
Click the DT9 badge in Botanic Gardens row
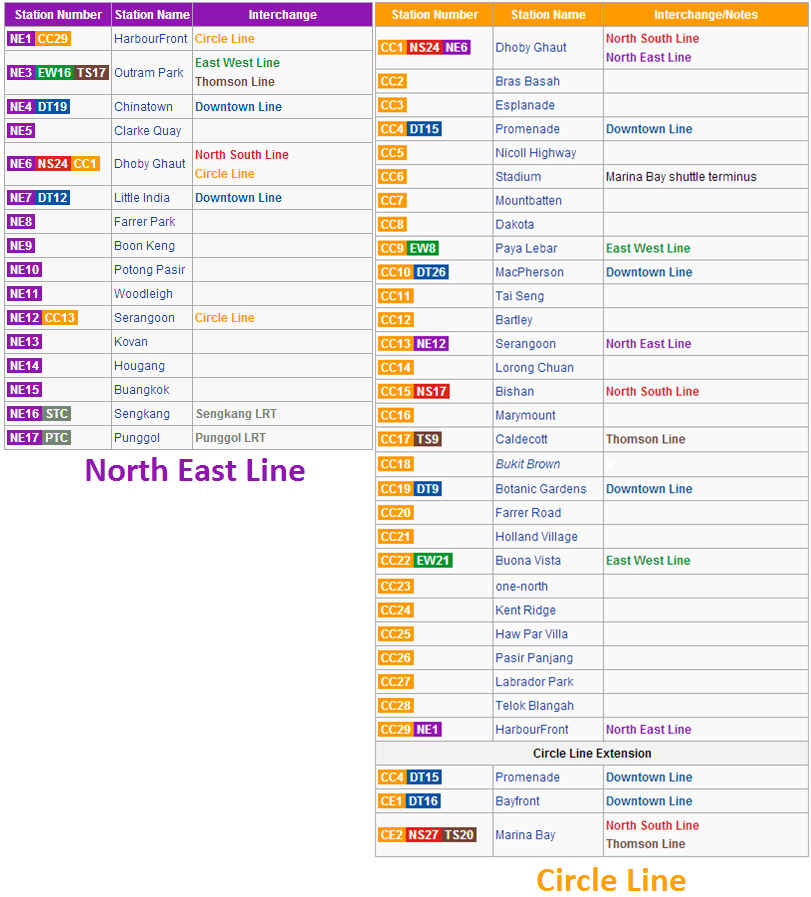click(x=427, y=490)
